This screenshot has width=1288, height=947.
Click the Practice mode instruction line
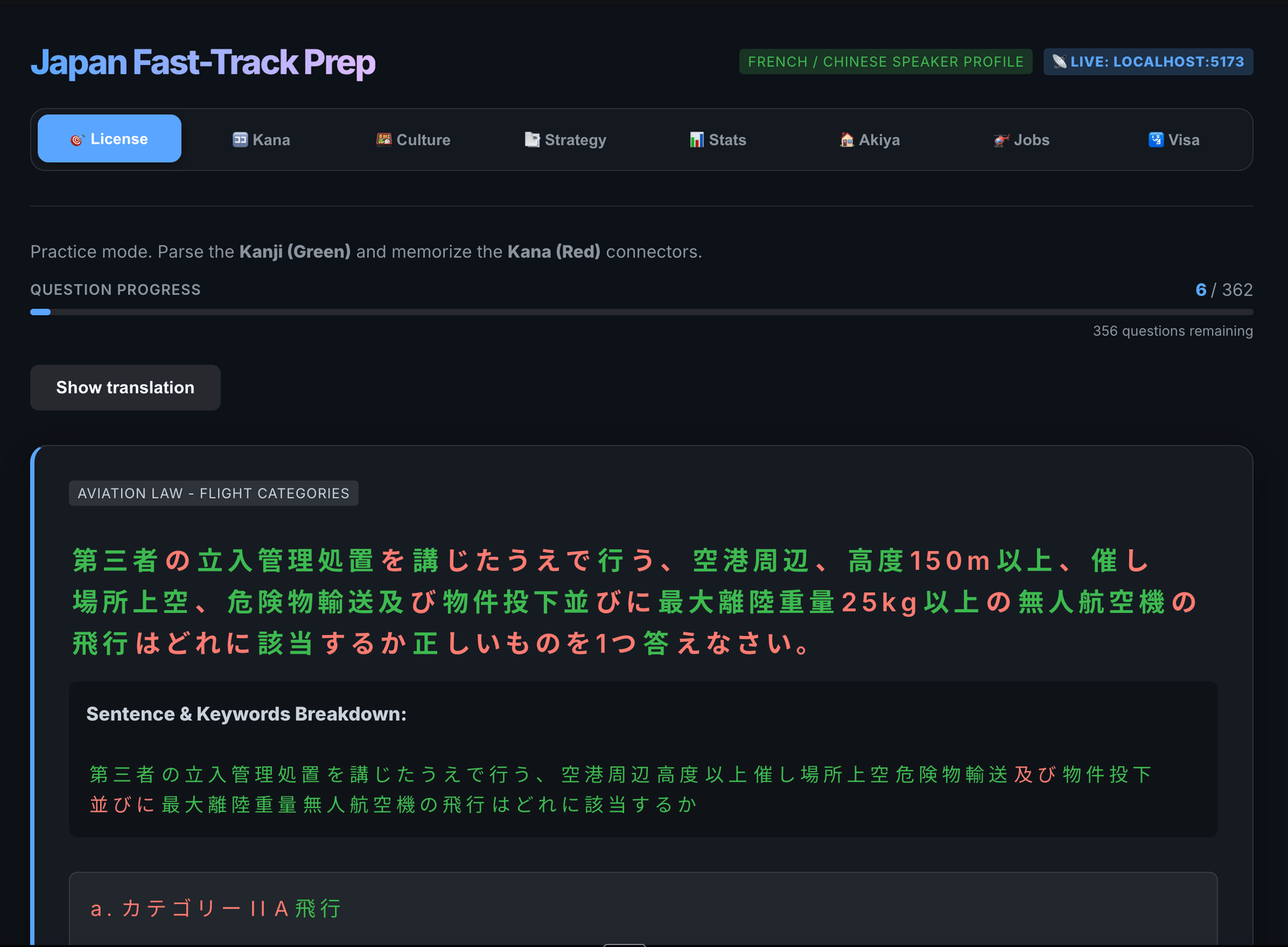pos(366,252)
